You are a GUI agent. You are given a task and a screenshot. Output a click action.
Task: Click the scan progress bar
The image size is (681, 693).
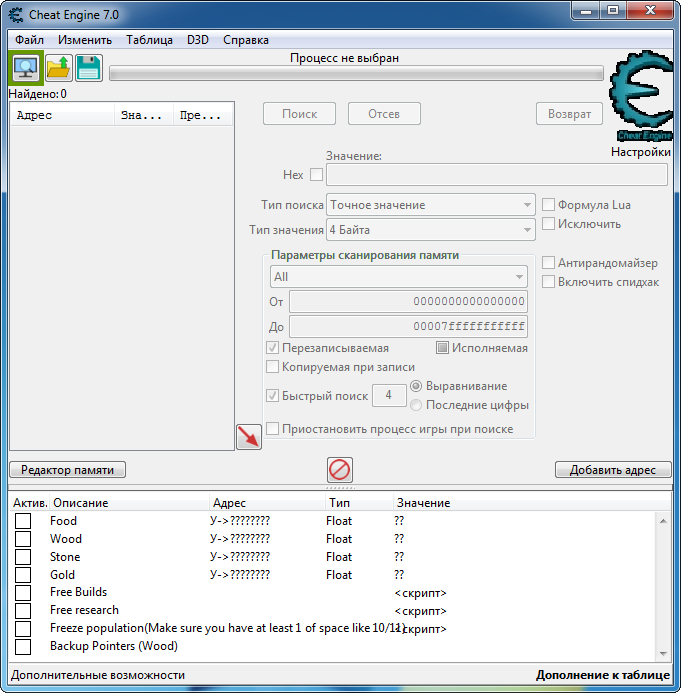356,73
